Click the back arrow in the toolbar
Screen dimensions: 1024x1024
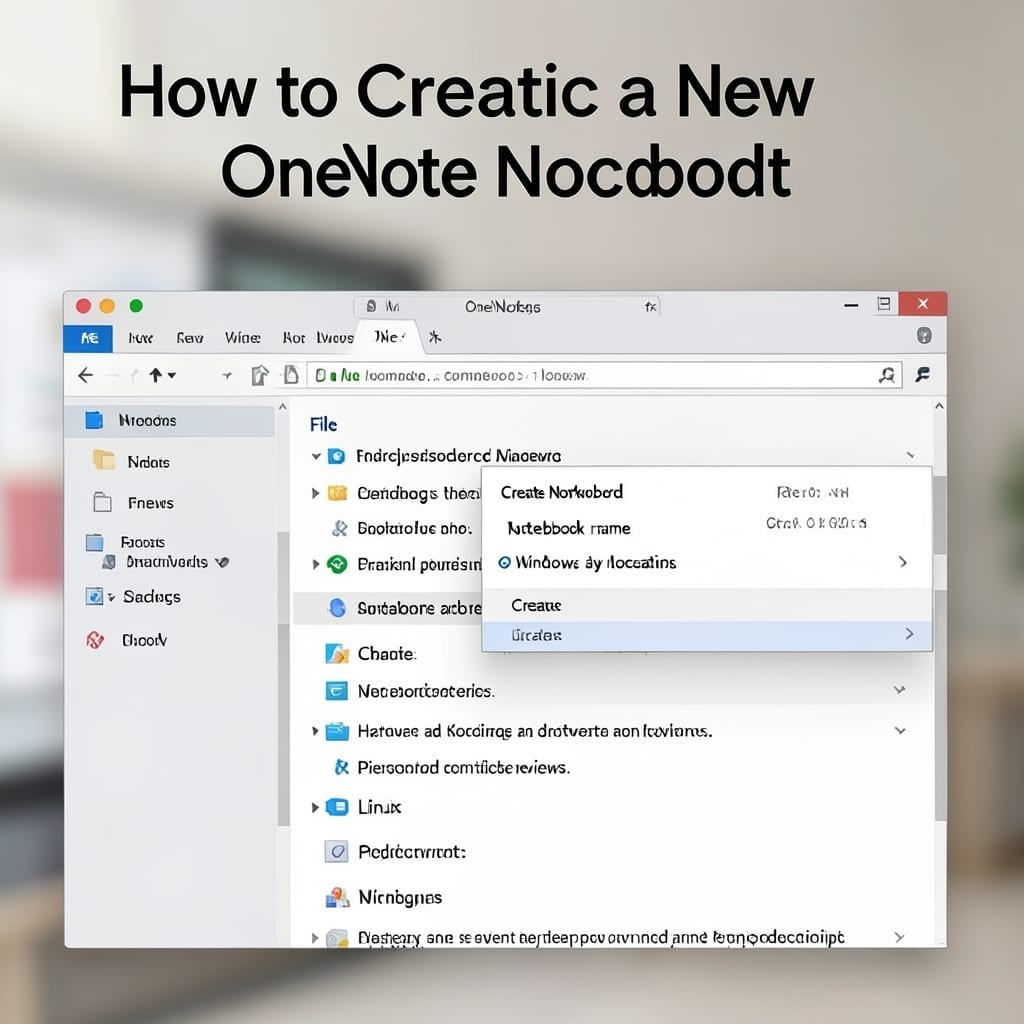pyautogui.click(x=86, y=376)
